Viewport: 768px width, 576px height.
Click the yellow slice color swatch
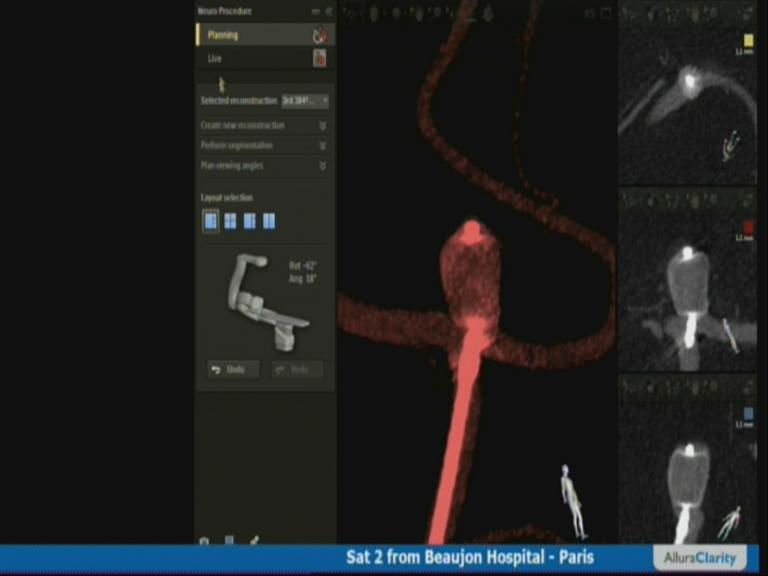(749, 40)
